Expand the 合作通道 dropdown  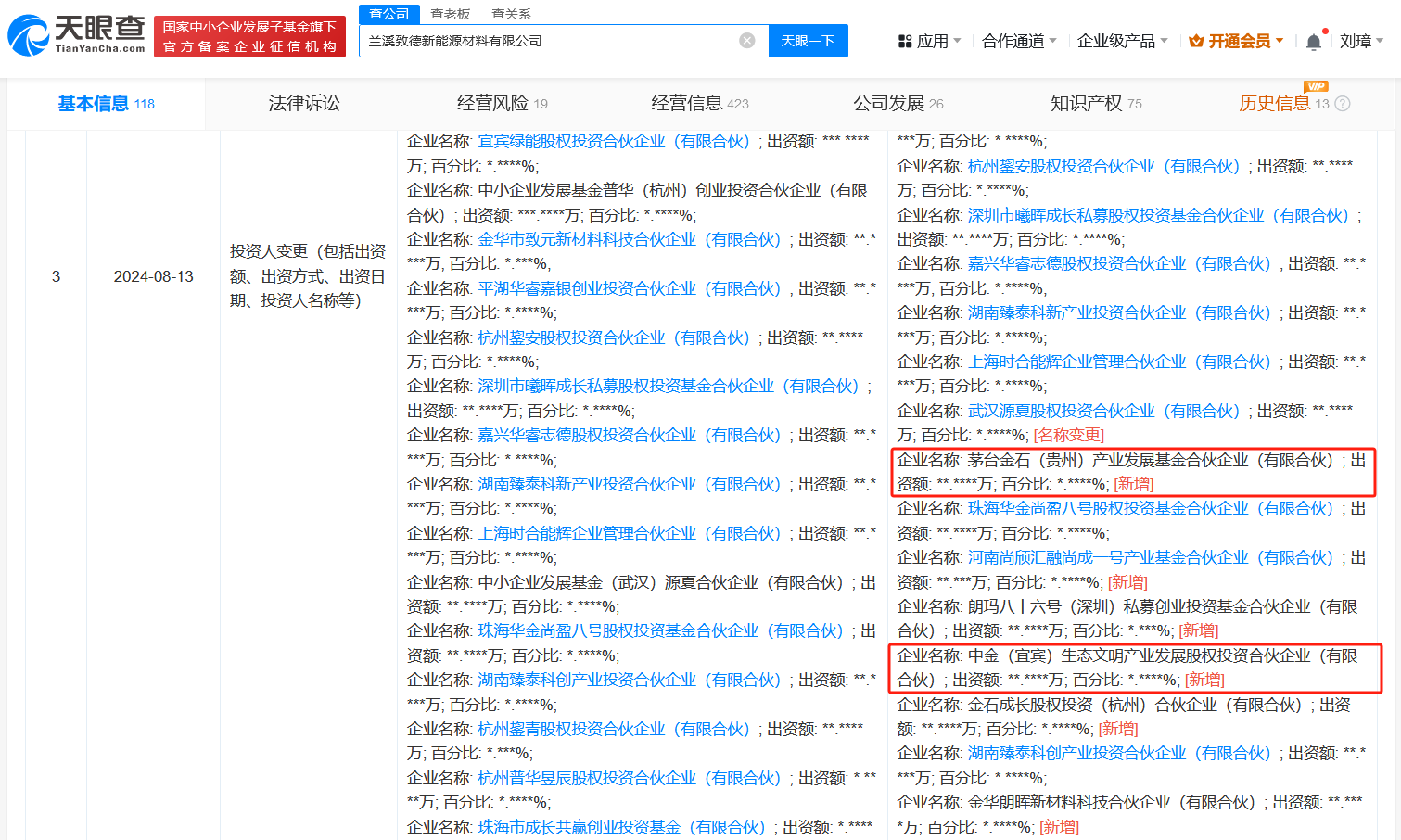1019,42
